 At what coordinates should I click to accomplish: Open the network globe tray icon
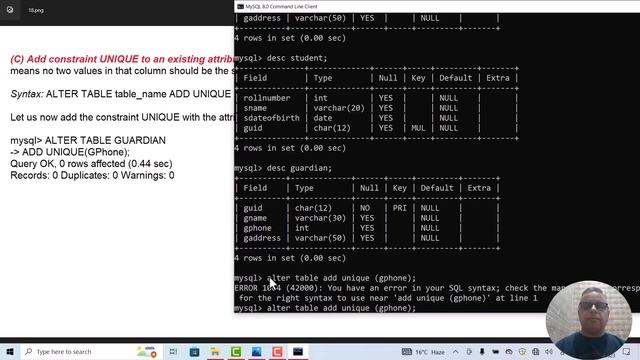536,351
